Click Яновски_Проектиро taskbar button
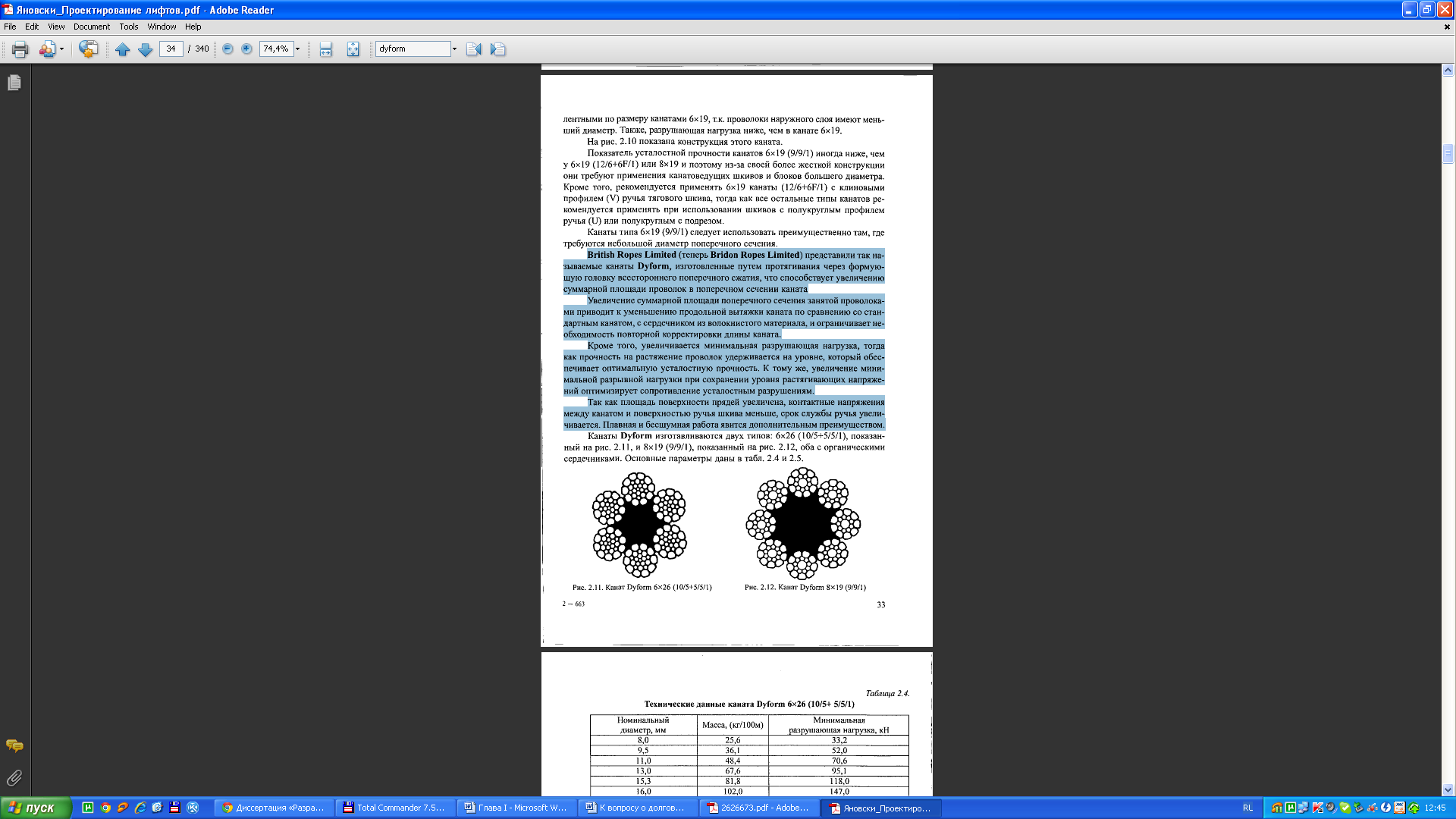 coord(882,808)
